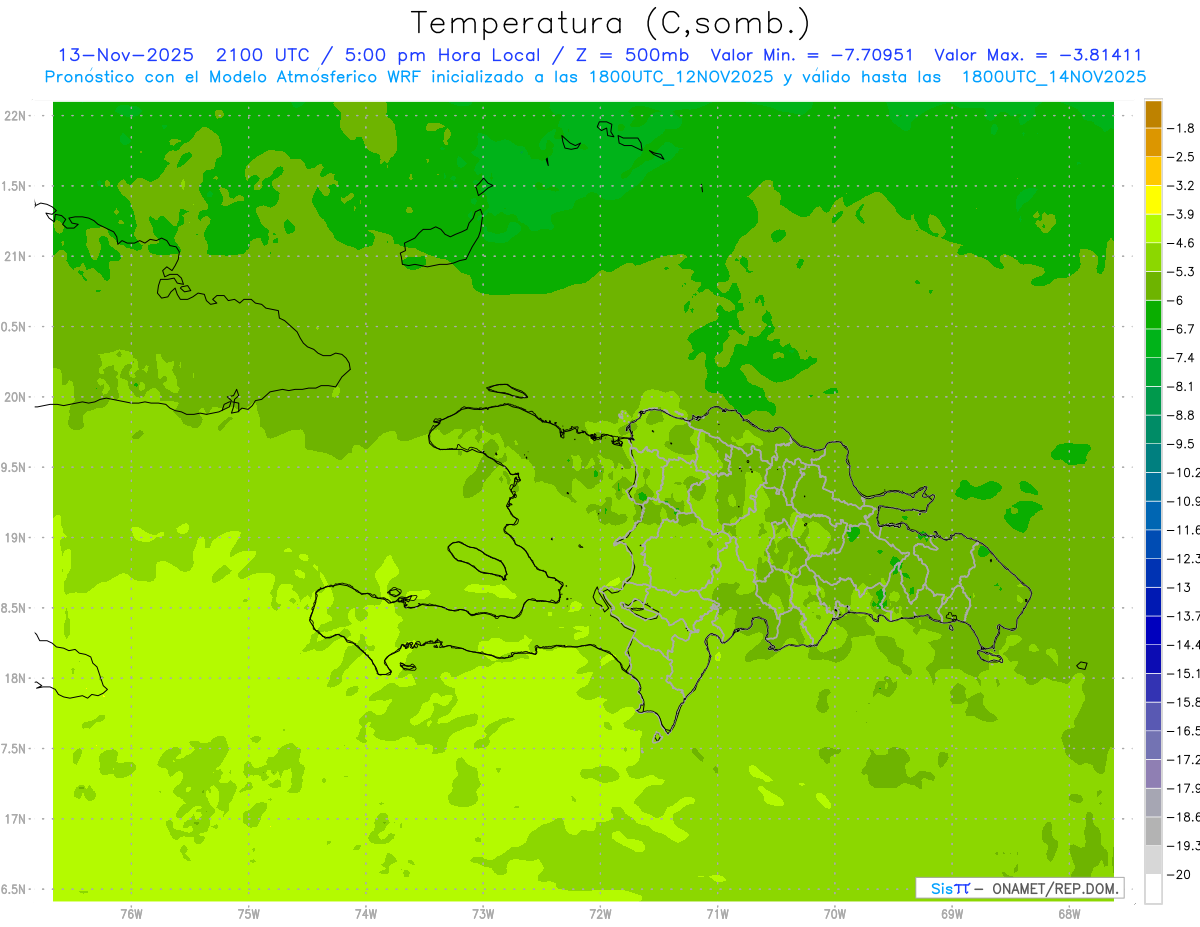
Task: Click the 17N latitude label
Action: pyautogui.click(x=16, y=819)
